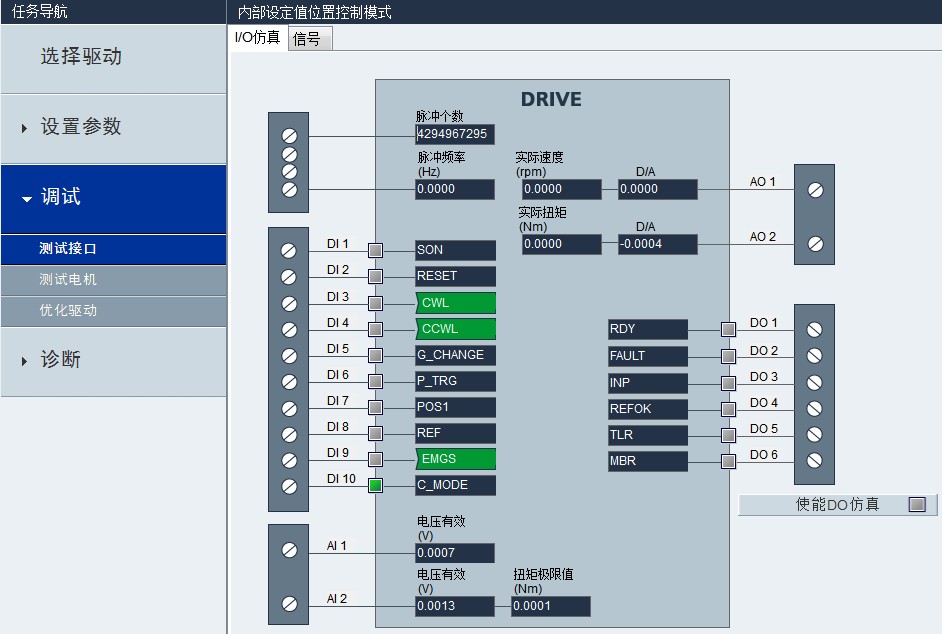Click the FAULT output signal box
The image size is (942, 634).
point(648,356)
